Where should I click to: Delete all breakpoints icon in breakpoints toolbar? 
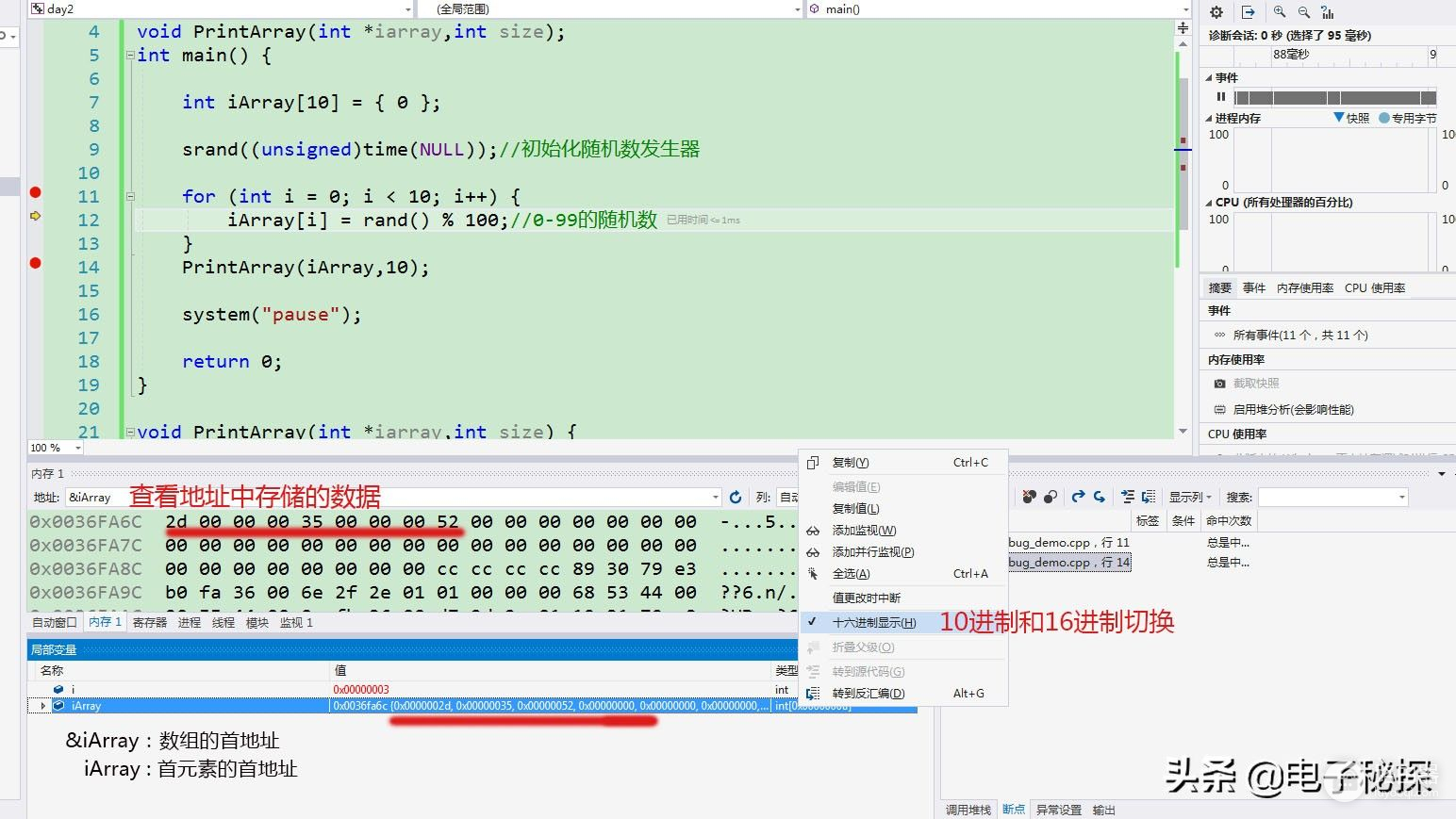pyautogui.click(x=1030, y=497)
